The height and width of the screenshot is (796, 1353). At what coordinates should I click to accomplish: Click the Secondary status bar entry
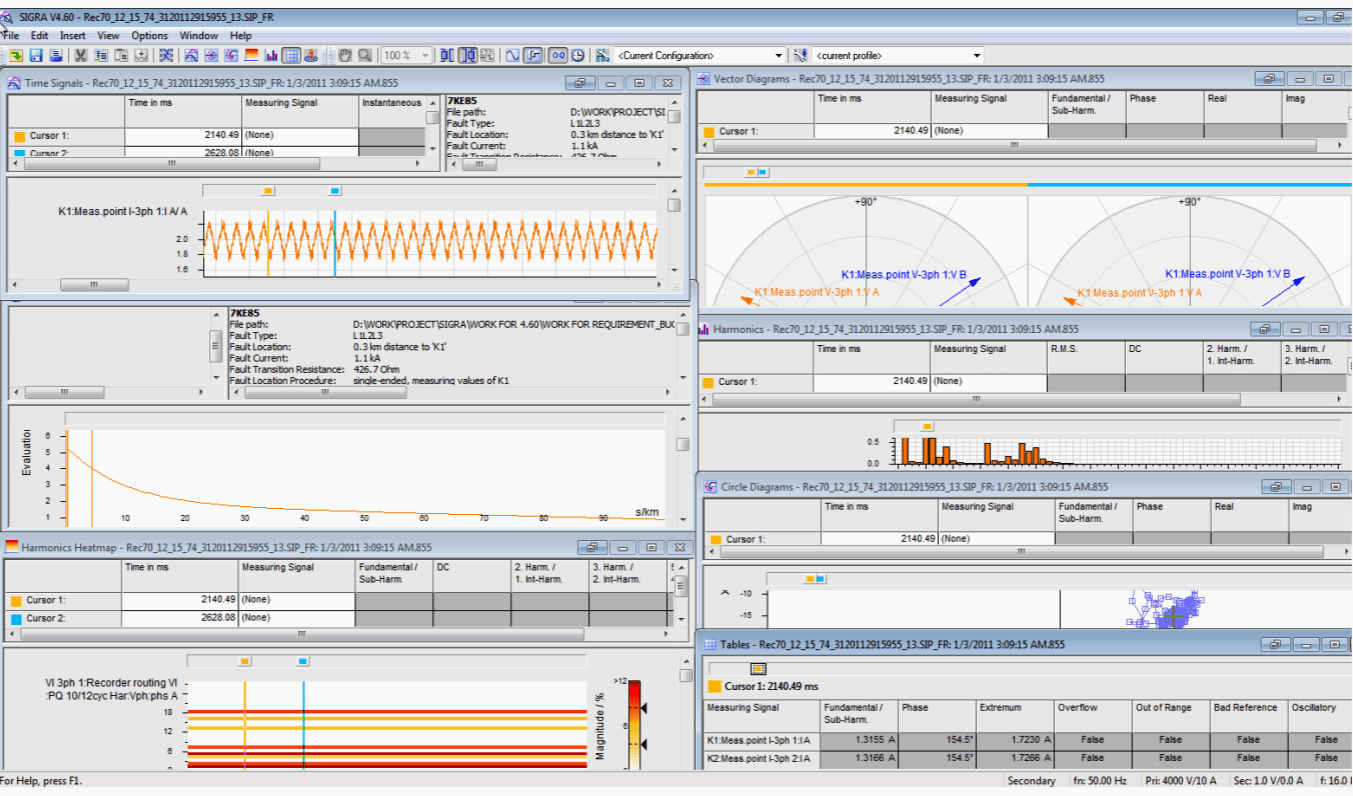tap(1031, 781)
